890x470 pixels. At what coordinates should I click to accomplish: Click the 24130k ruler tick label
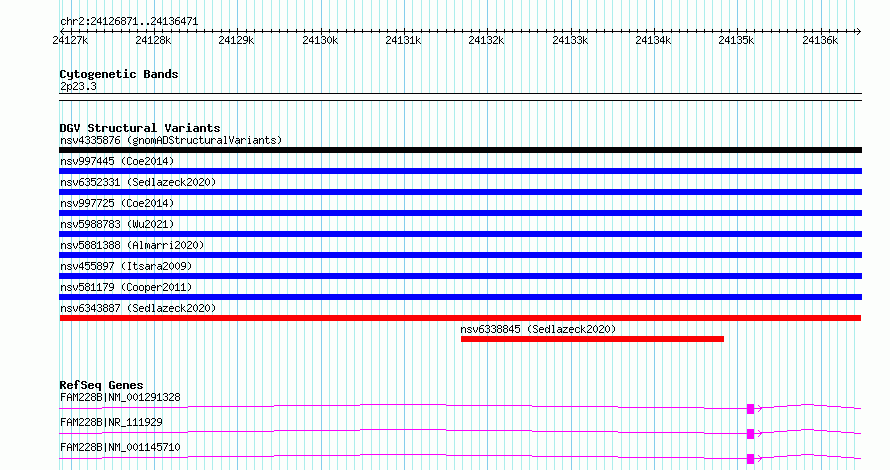pyautogui.click(x=320, y=40)
